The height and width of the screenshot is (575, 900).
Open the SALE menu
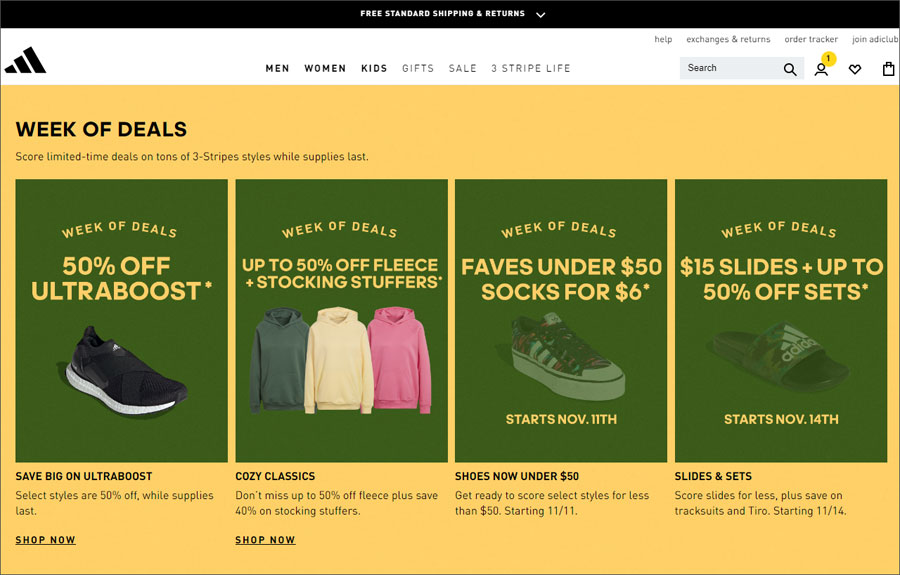463,68
